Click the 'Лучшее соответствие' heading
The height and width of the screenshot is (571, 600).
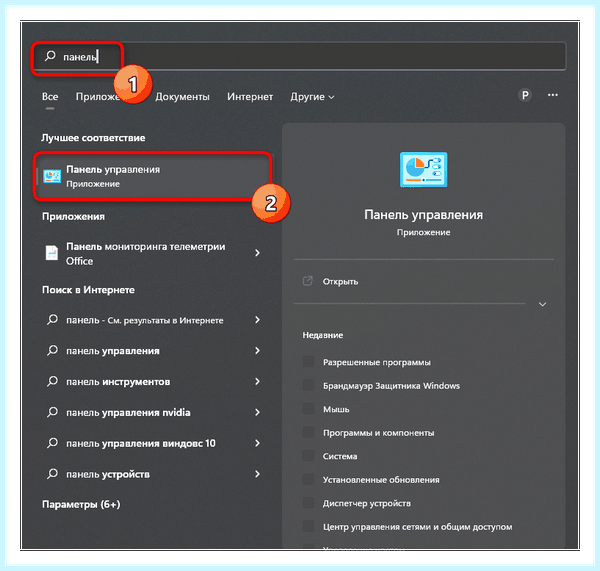pyautogui.click(x=93, y=138)
